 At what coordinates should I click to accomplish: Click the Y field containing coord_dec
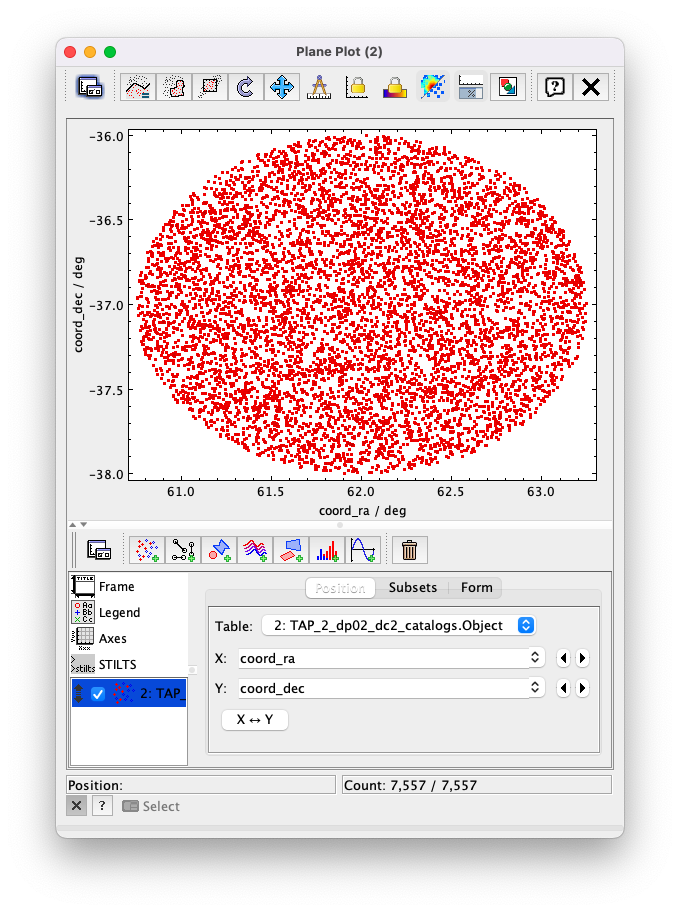383,688
